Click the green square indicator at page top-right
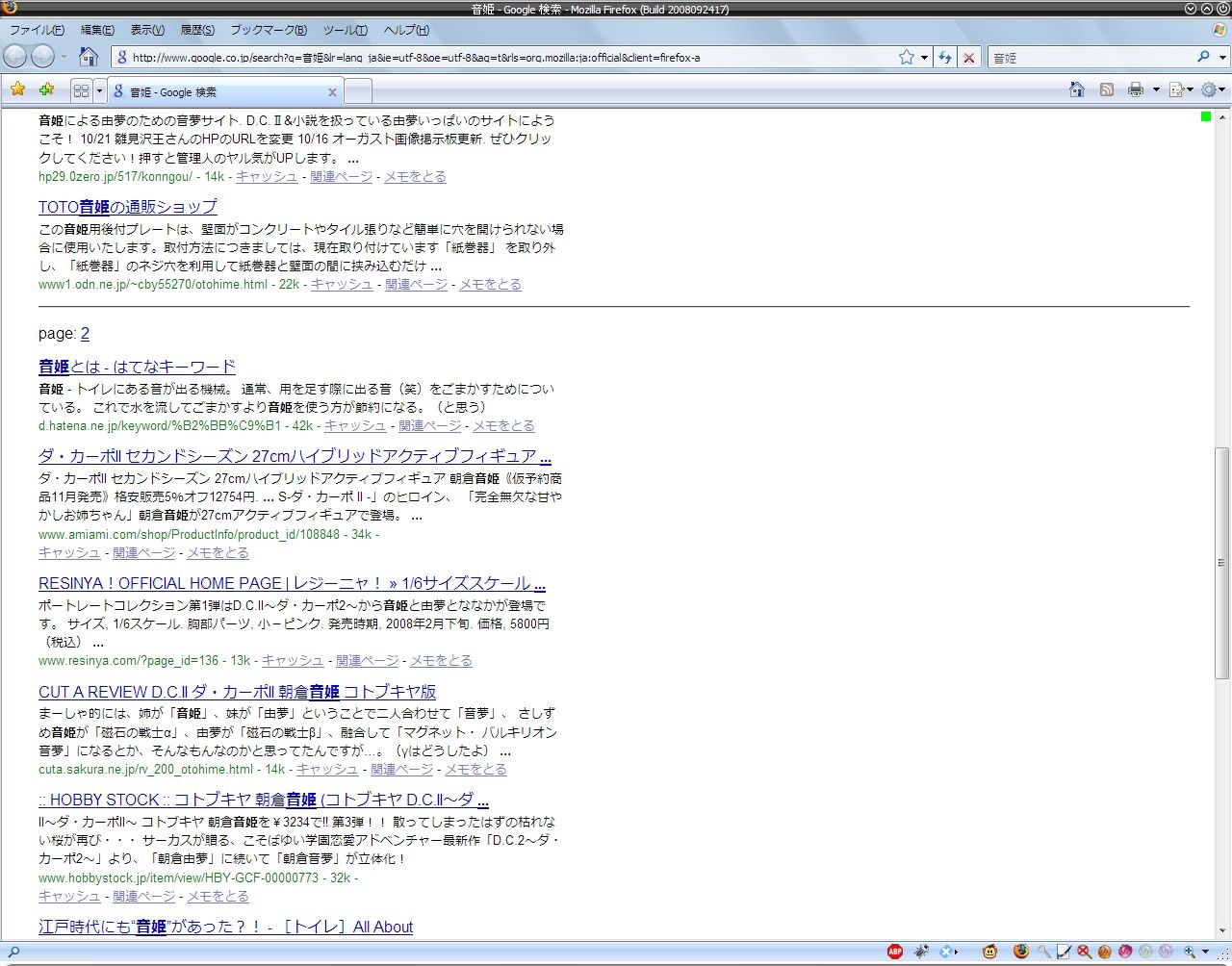Screen dimensions: 1232x966 point(1206,116)
